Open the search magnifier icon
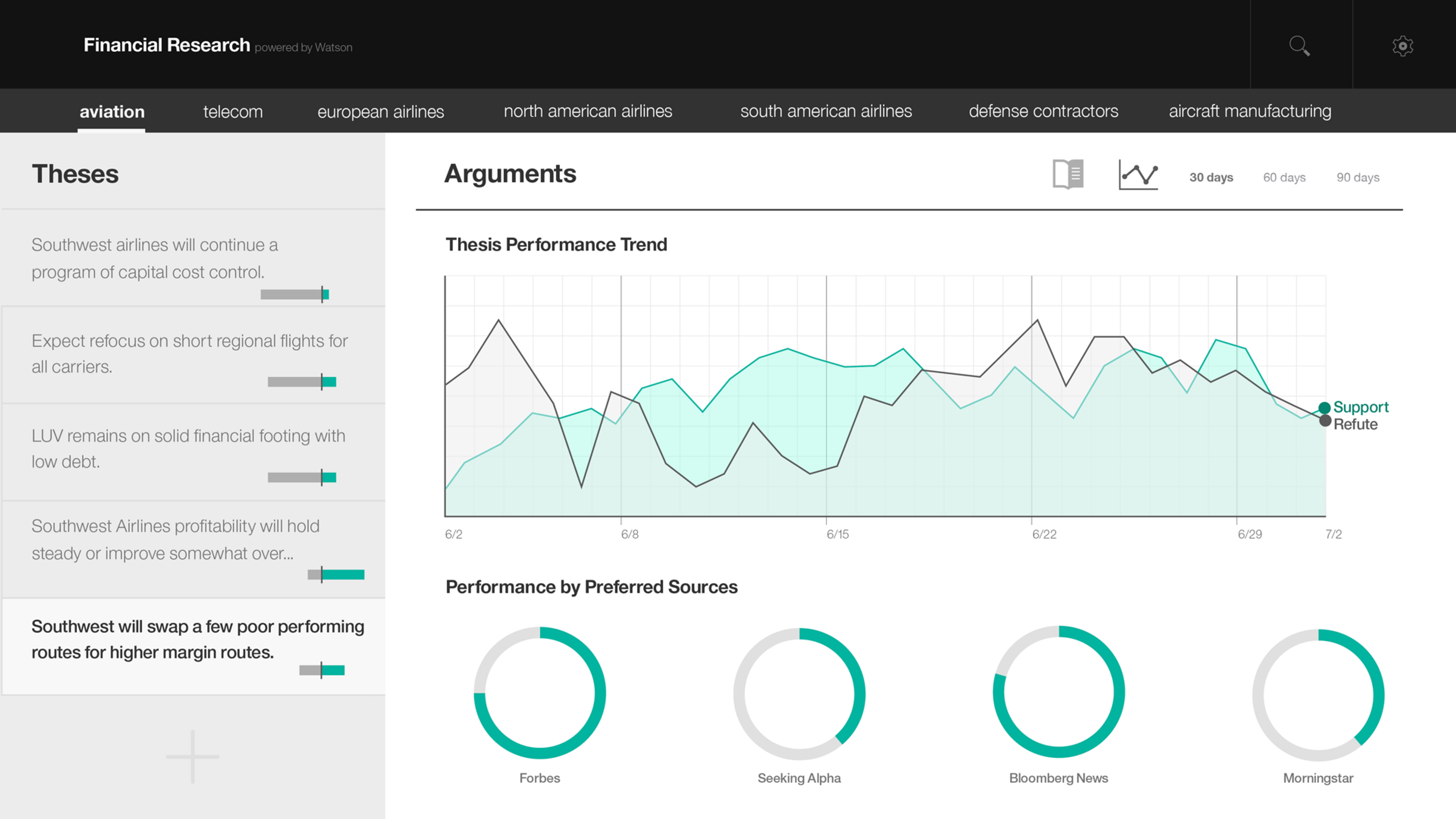This screenshot has height=819, width=1456. [1299, 46]
